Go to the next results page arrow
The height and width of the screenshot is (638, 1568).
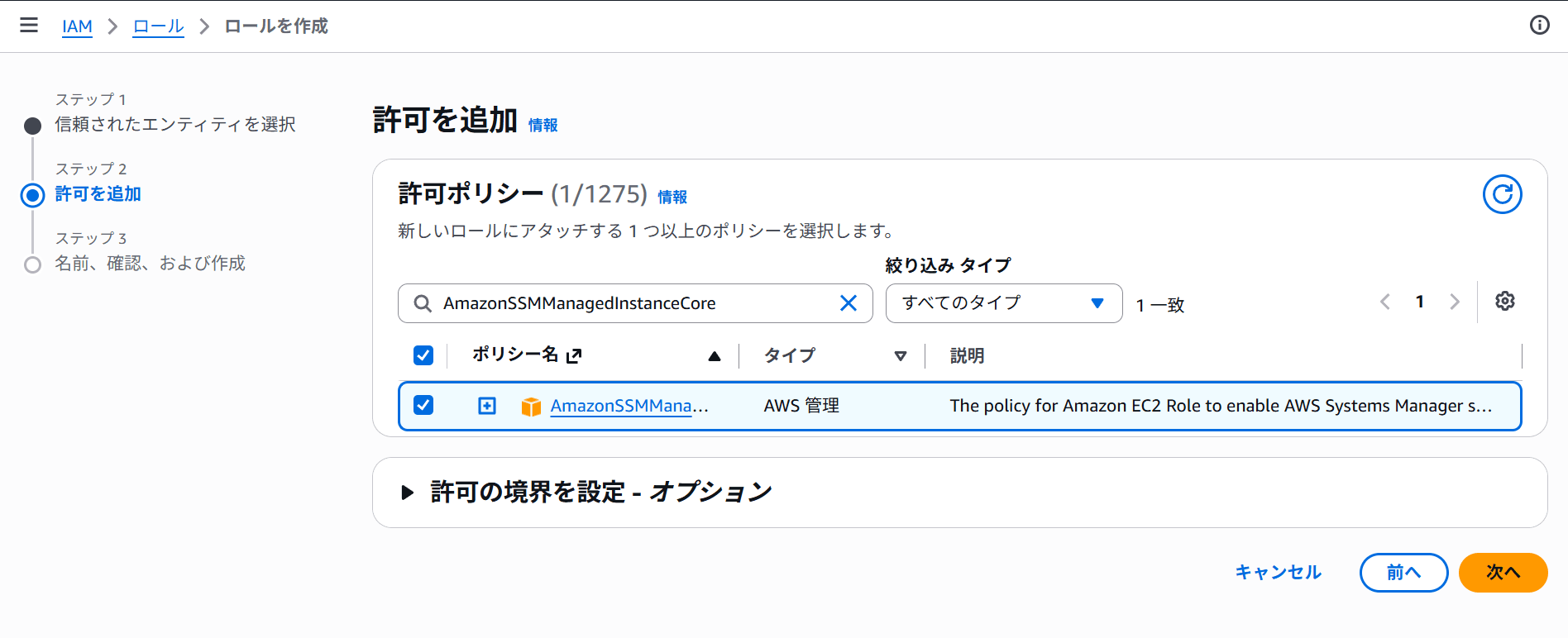tap(1454, 302)
